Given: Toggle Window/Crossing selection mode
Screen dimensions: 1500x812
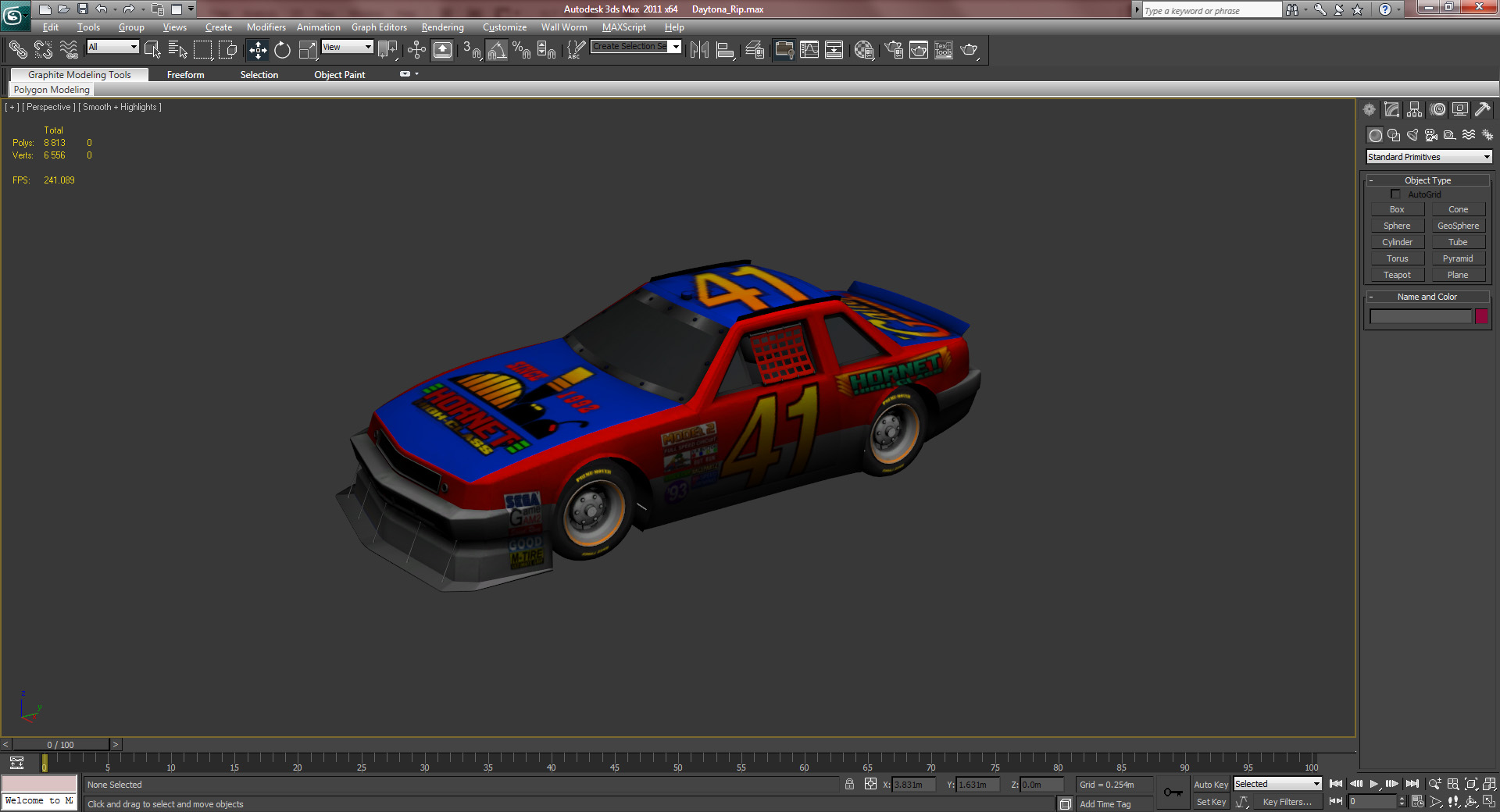Looking at the screenshot, I should (227, 50).
